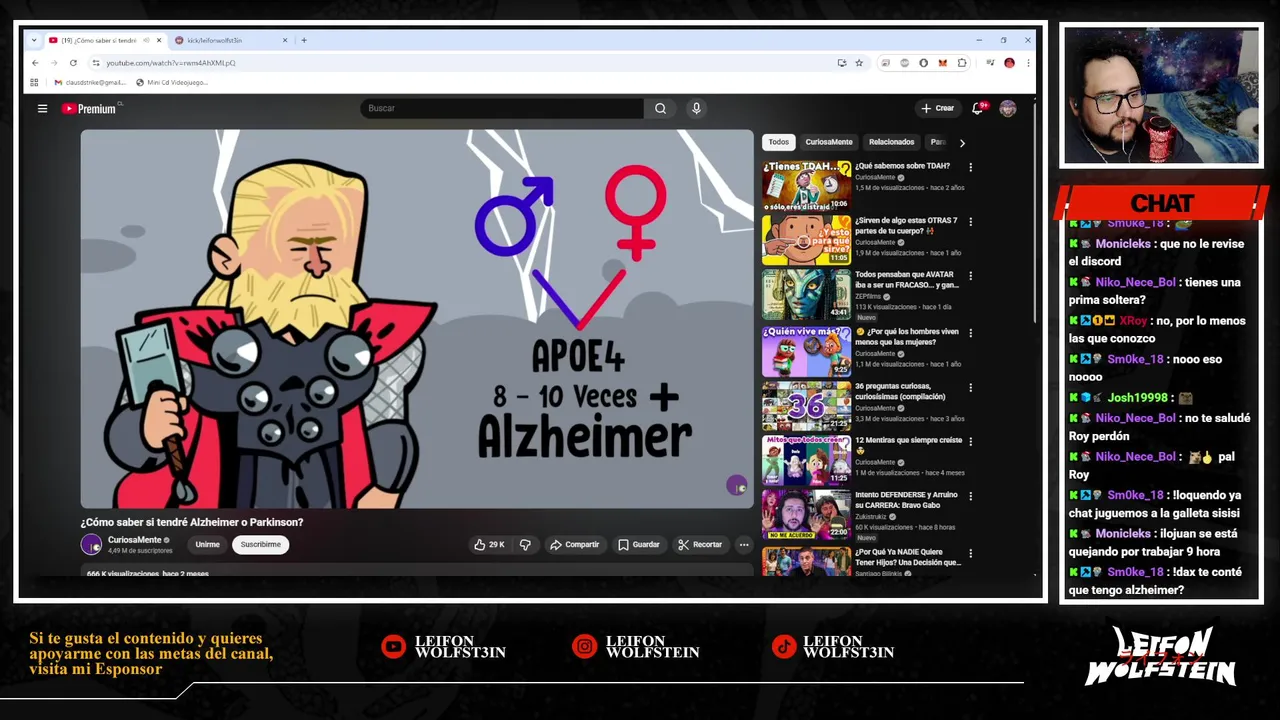Image resolution: width=1280 pixels, height=720 pixels.
Task: Open the browser extensions puzzle icon
Action: [962, 63]
